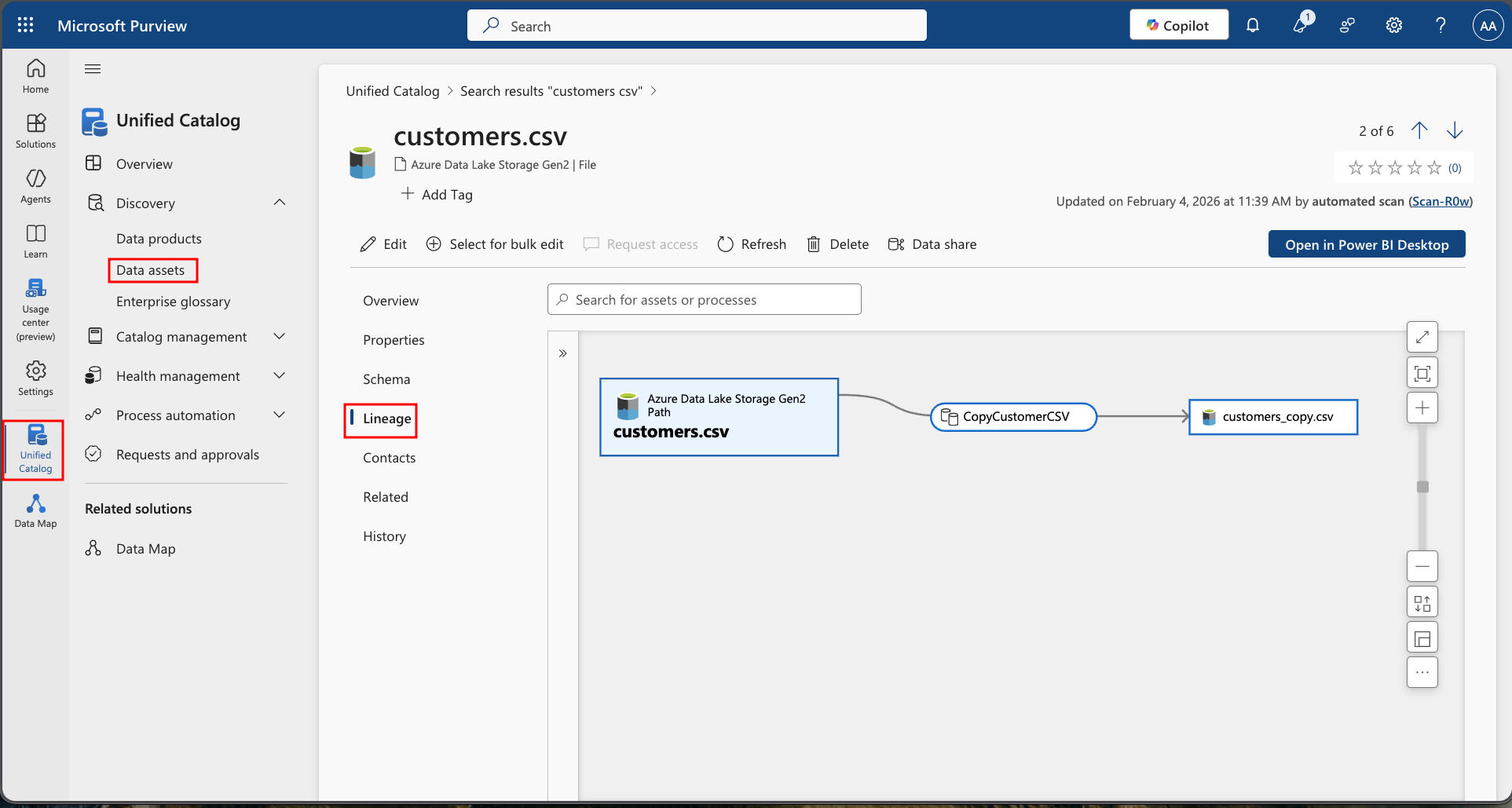The height and width of the screenshot is (808, 1512).
Task: Switch to the Schema tab
Action: pos(386,379)
